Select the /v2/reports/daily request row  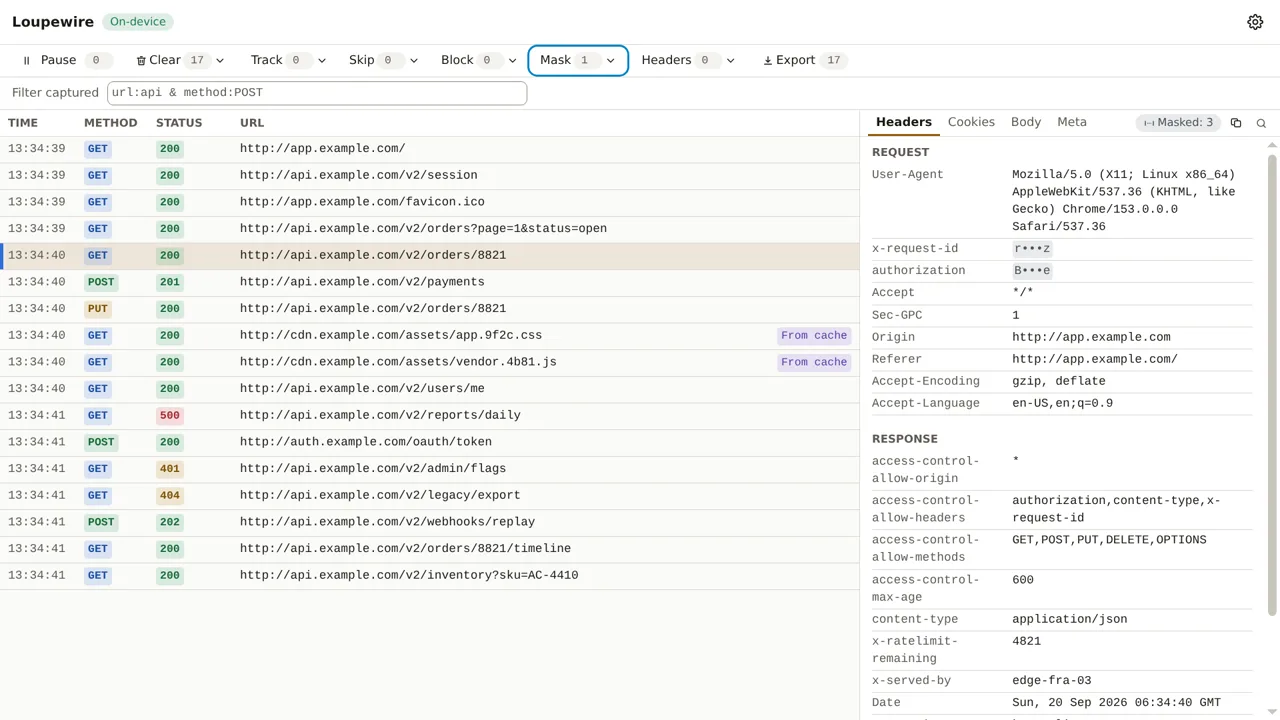coord(430,416)
